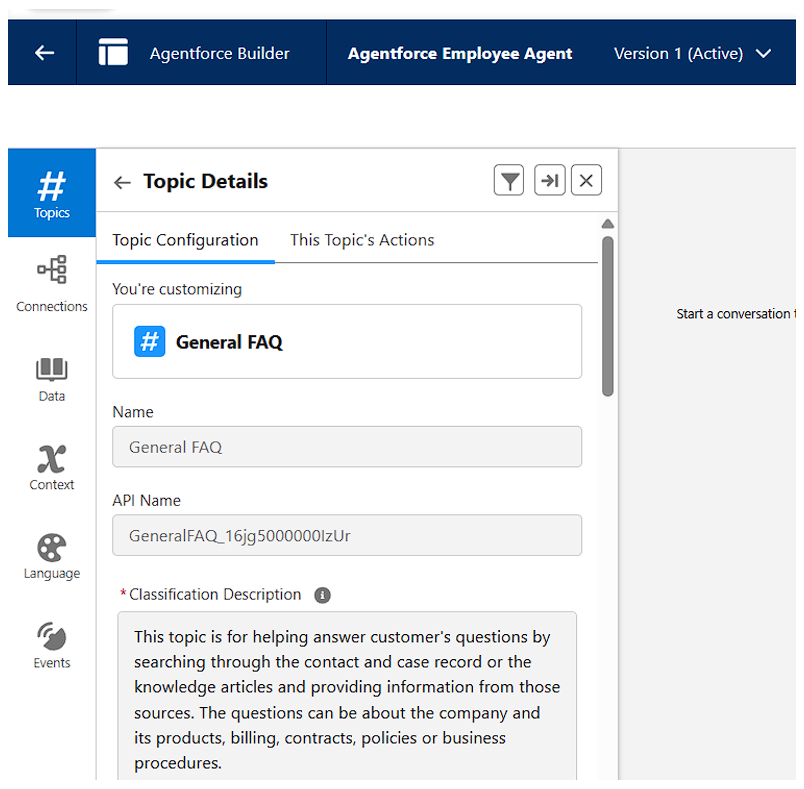Click the scrollbar up arrow
Image resolution: width=804 pixels, height=789 pixels.
coord(608,224)
